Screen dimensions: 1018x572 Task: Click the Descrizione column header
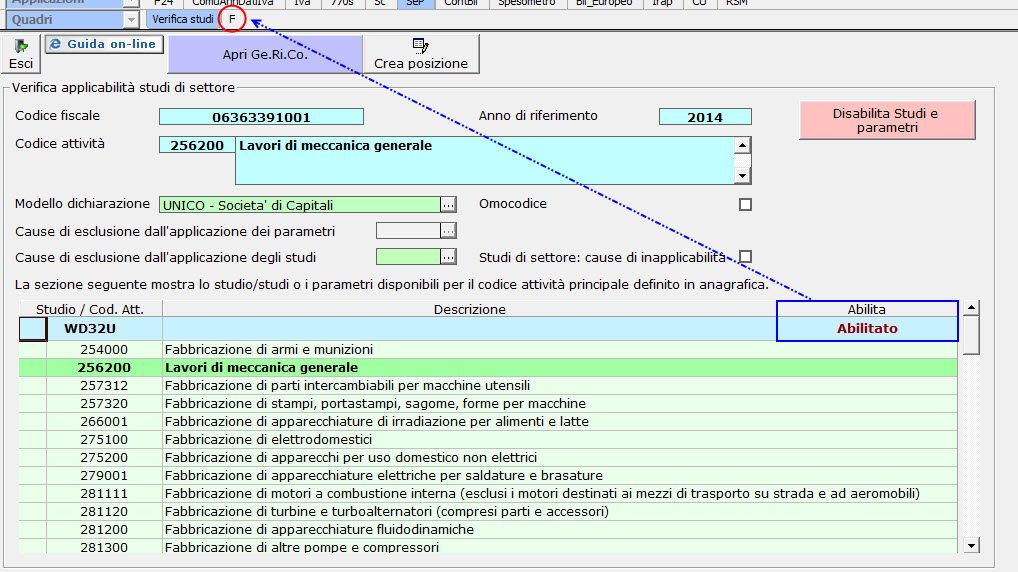[x=469, y=309]
